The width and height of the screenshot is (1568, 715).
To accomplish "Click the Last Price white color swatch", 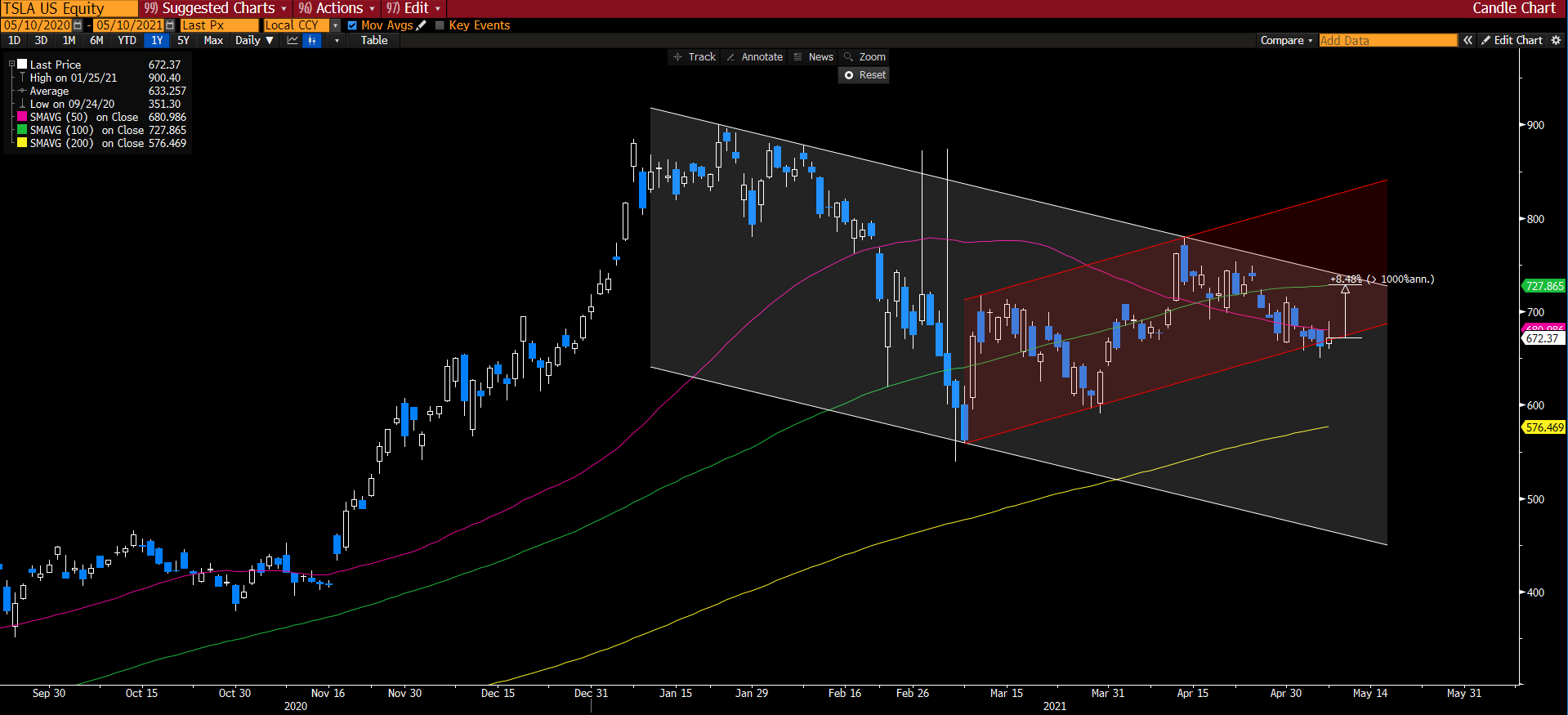I will [22, 64].
